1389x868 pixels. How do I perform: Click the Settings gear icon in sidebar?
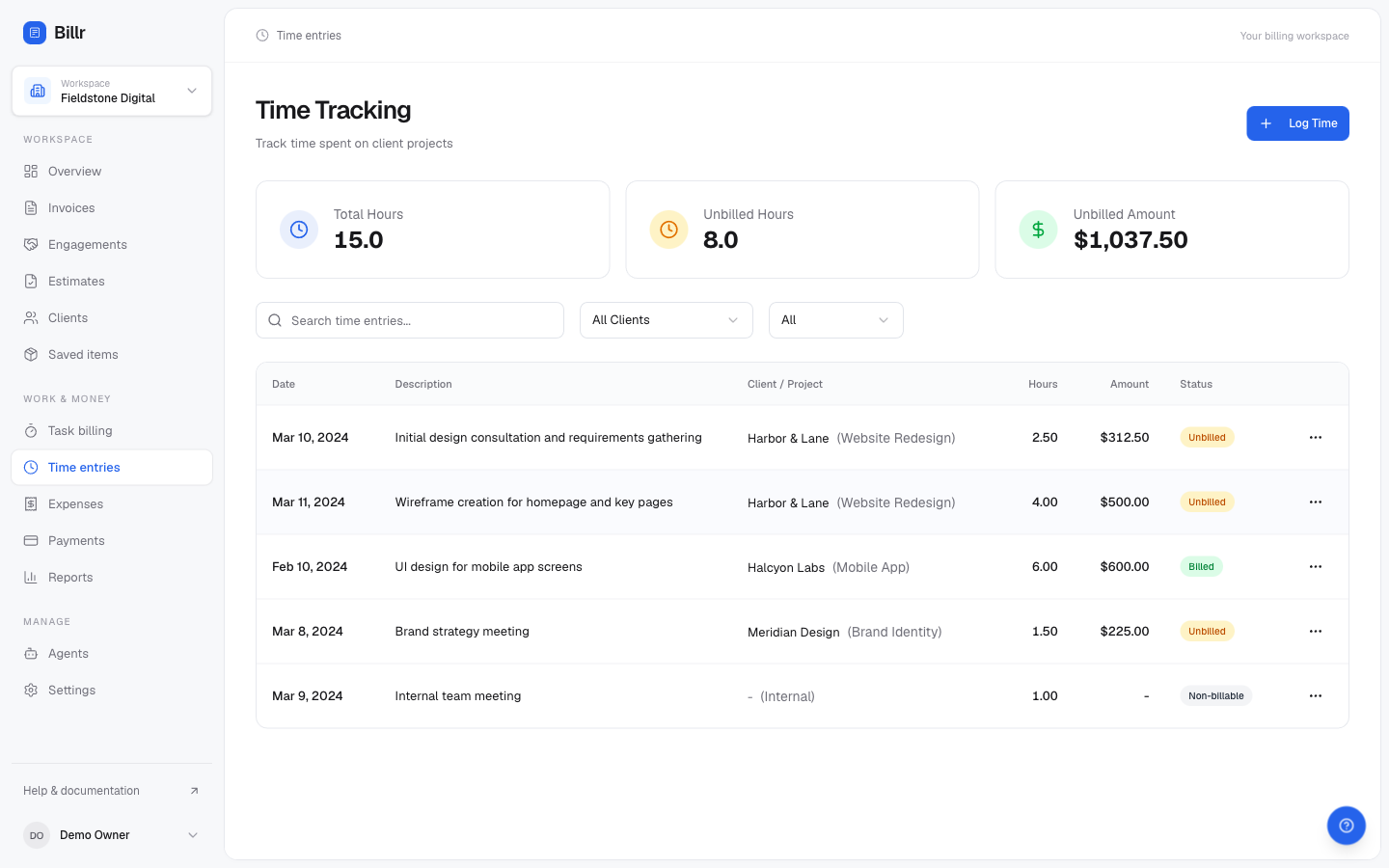click(x=31, y=691)
